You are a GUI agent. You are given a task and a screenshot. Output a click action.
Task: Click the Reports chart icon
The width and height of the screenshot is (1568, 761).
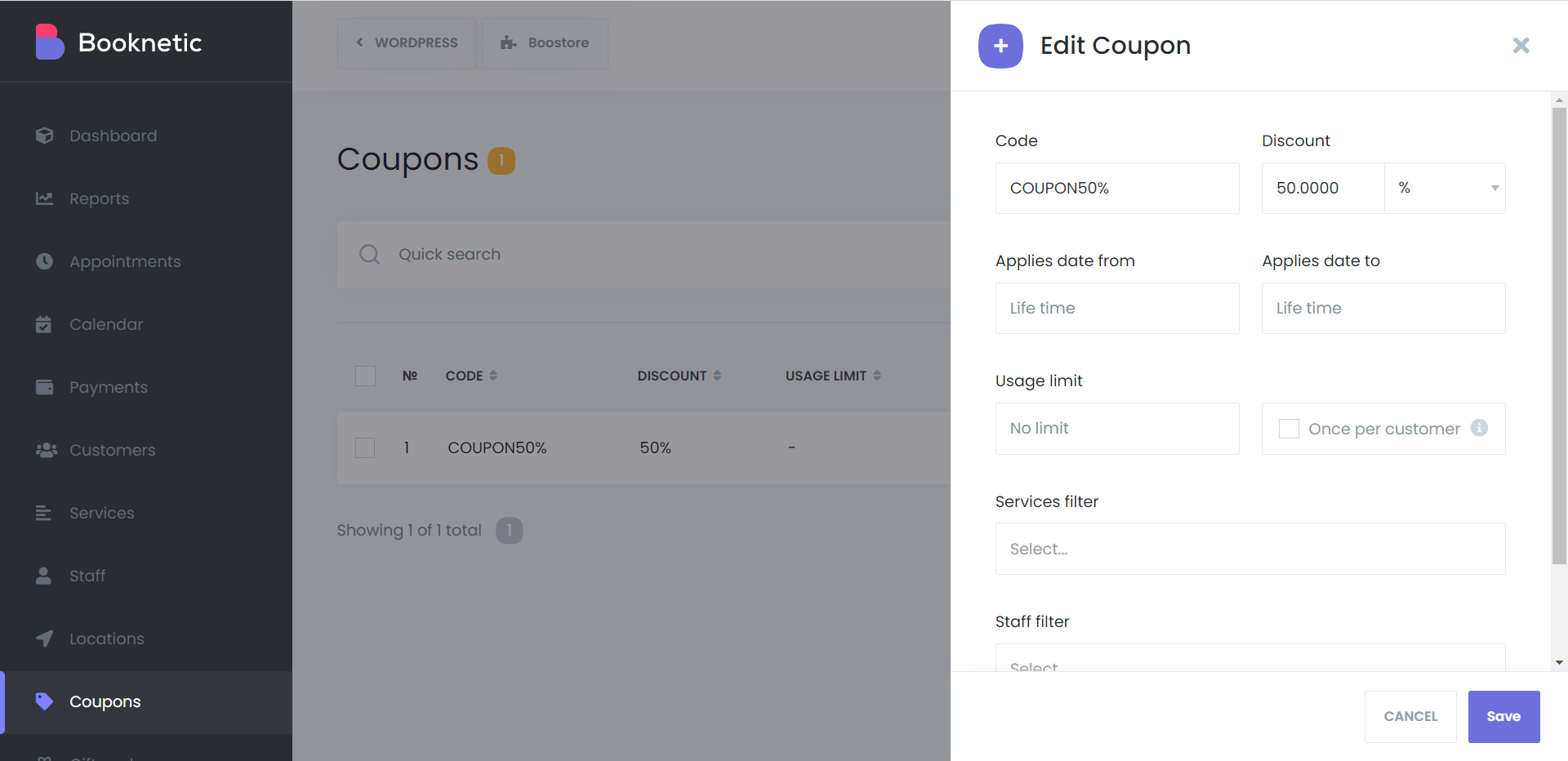(x=44, y=198)
